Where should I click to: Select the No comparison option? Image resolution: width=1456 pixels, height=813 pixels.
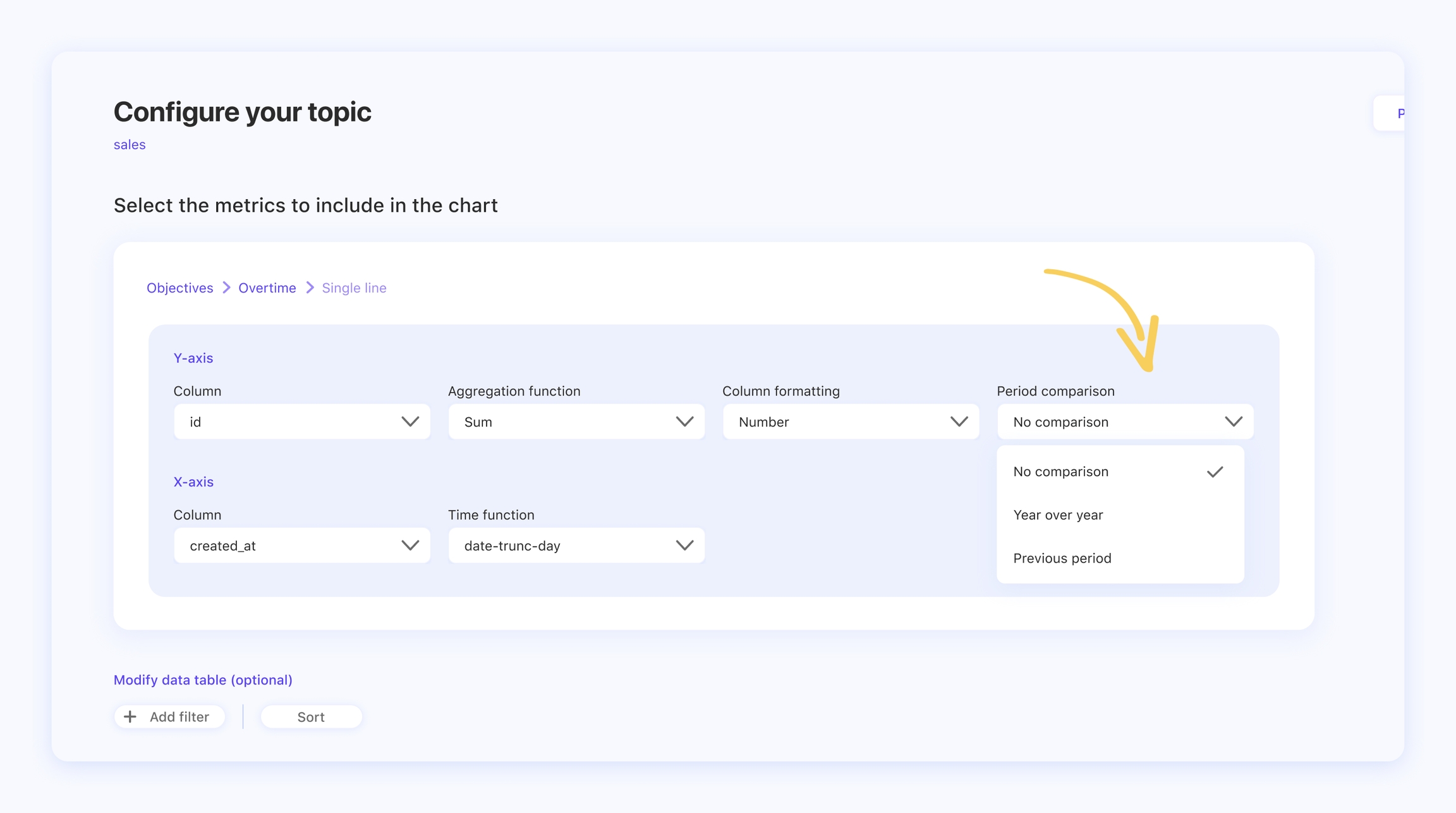pos(1120,472)
